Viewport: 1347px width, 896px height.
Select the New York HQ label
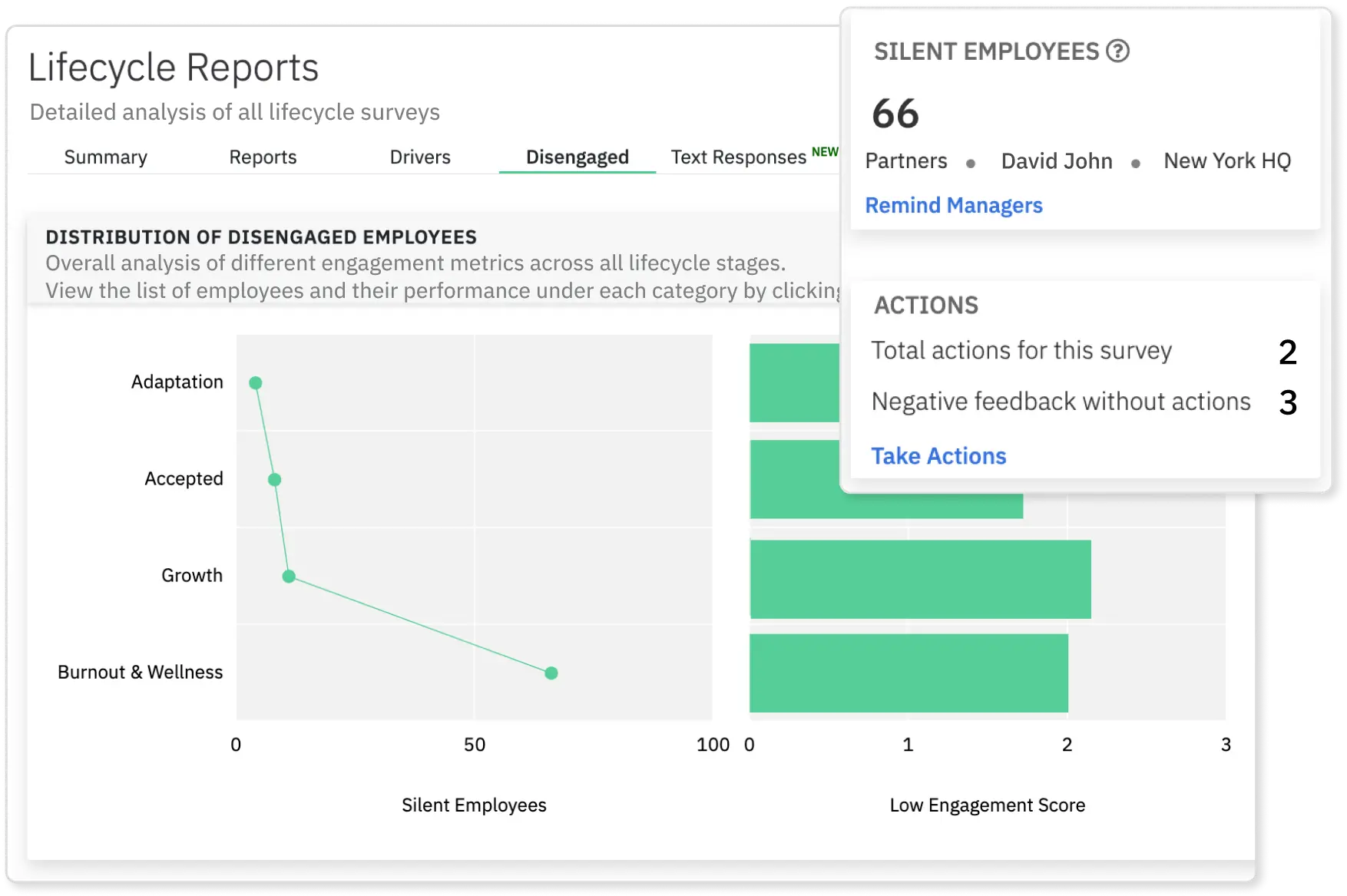point(1226,160)
